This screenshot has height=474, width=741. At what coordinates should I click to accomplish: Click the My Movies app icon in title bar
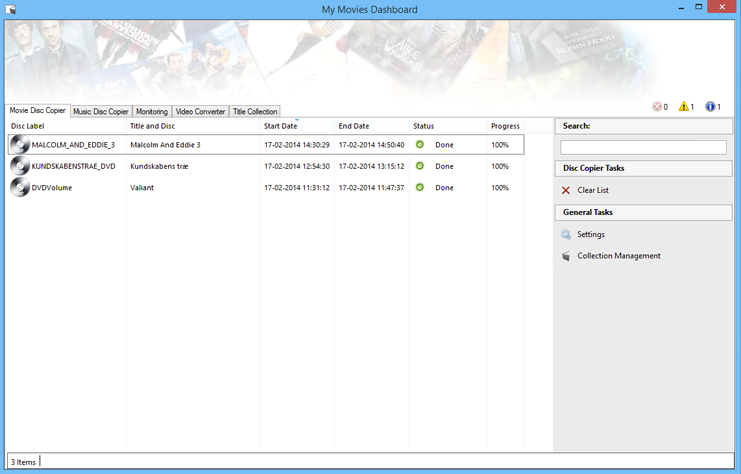click(x=10, y=9)
